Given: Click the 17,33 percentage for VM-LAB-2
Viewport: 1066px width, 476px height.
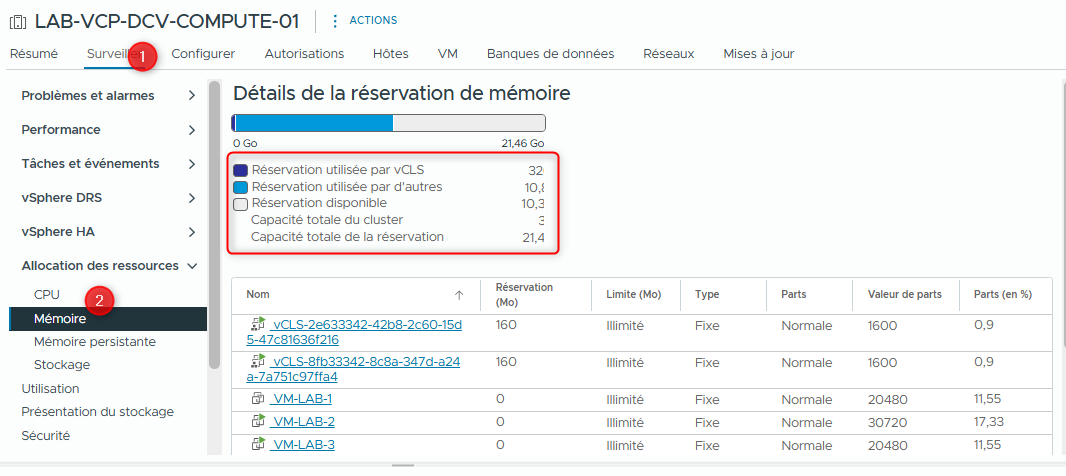Looking at the screenshot, I should 988,422.
